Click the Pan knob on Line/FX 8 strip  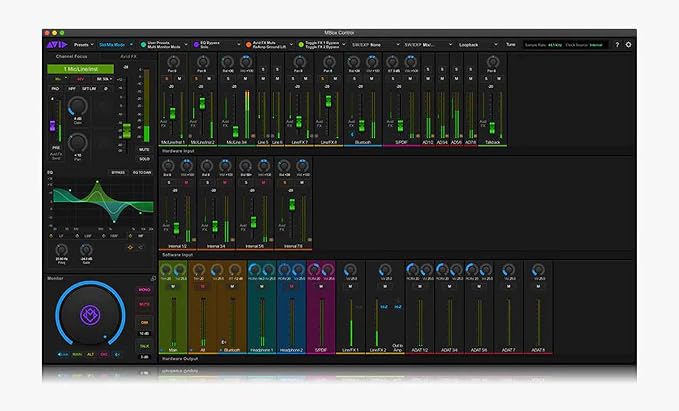pyautogui.click(x=329, y=62)
